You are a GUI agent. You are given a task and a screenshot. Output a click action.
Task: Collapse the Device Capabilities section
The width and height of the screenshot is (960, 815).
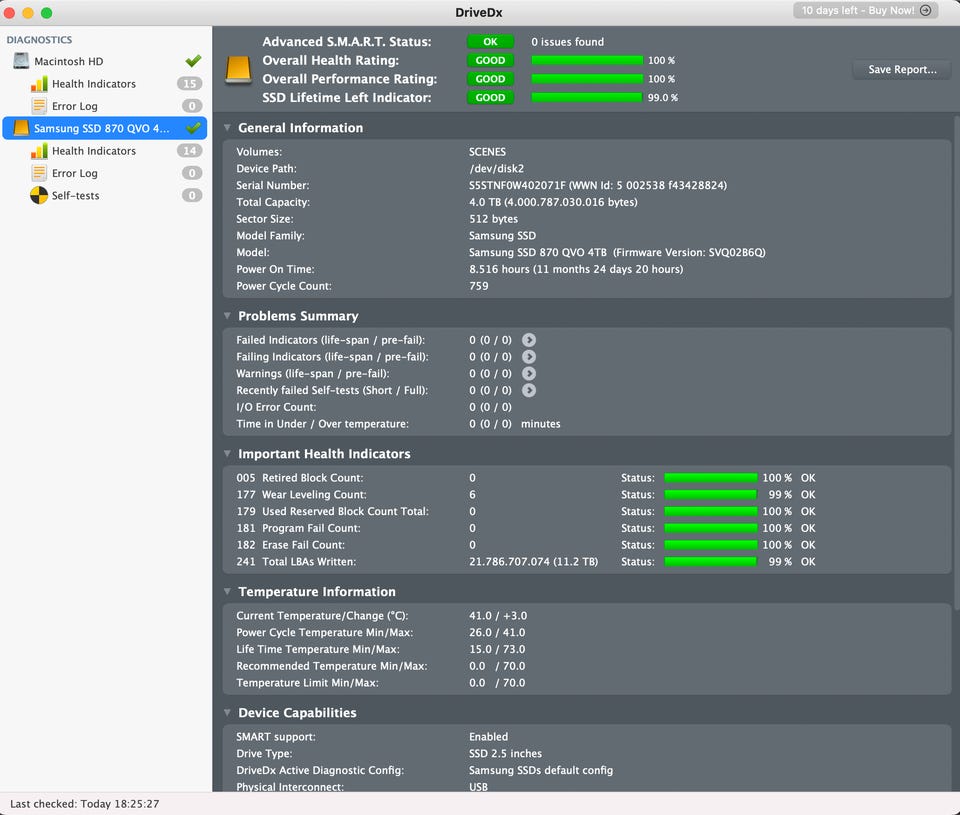[x=228, y=713]
